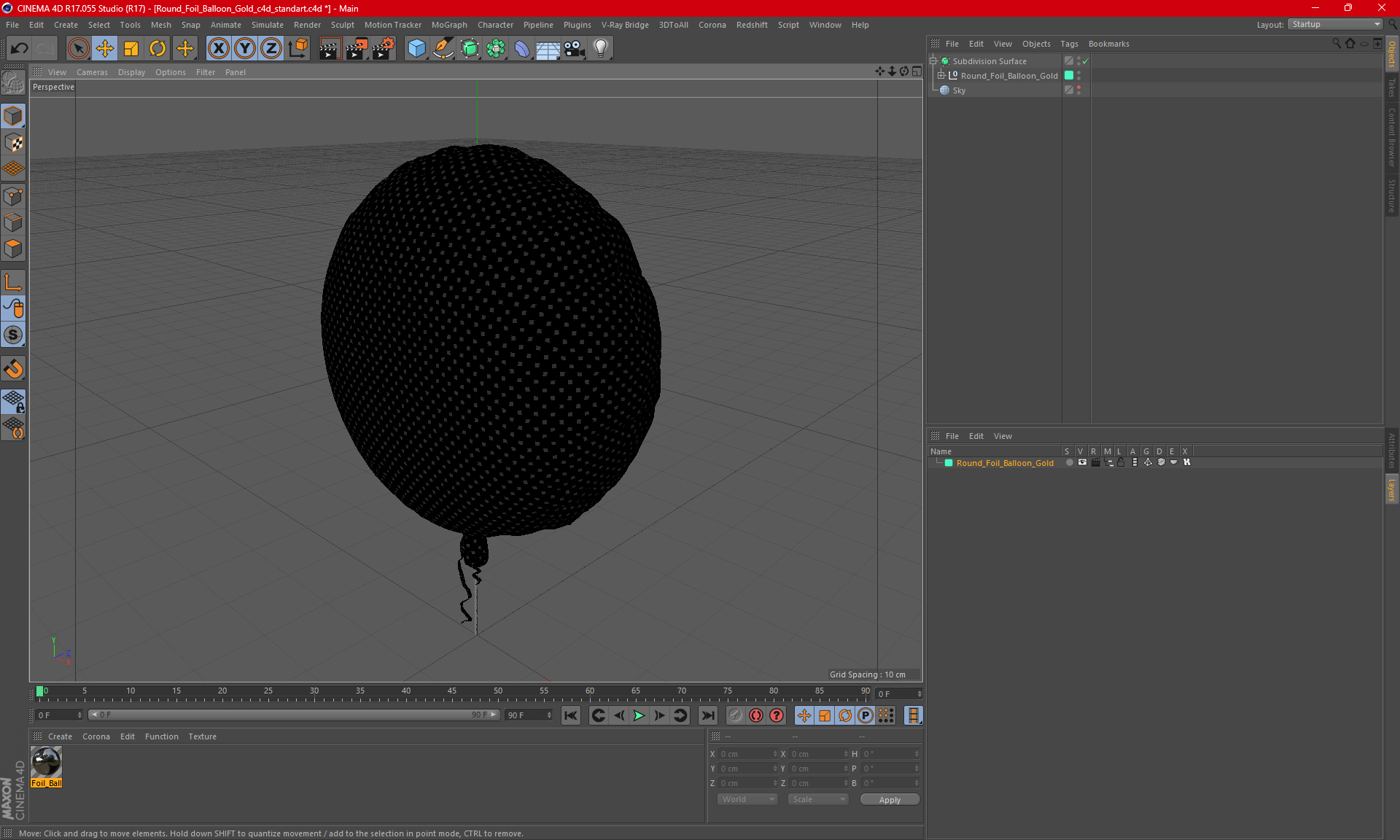Open Edit Render Settings icon

click(384, 49)
